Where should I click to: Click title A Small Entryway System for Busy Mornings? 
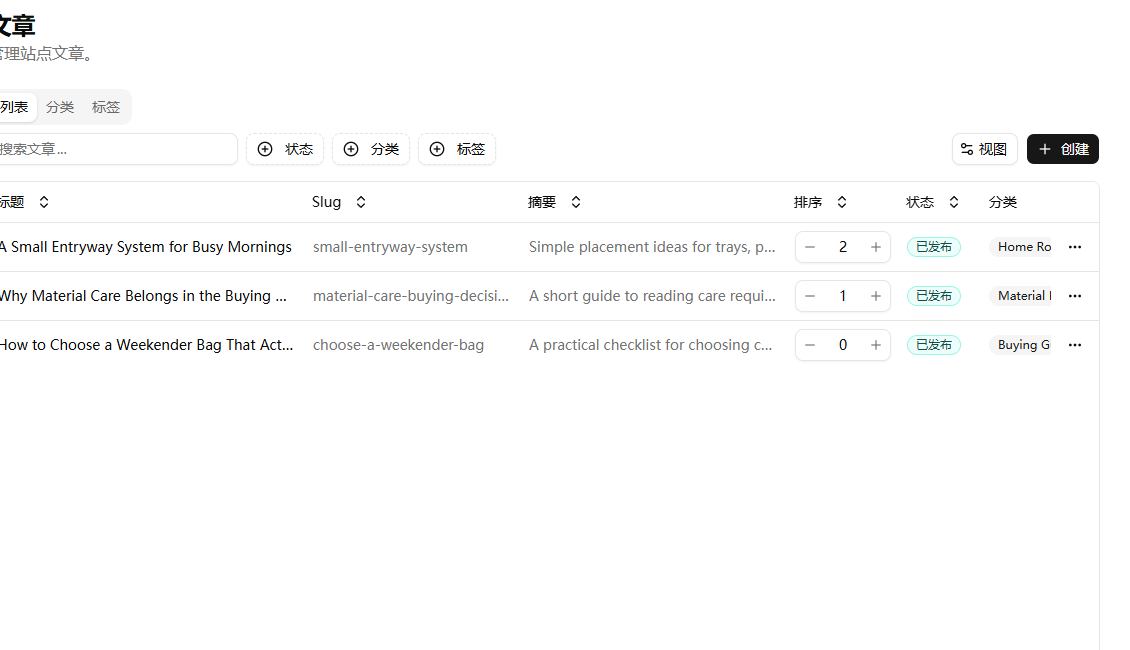tap(146, 247)
